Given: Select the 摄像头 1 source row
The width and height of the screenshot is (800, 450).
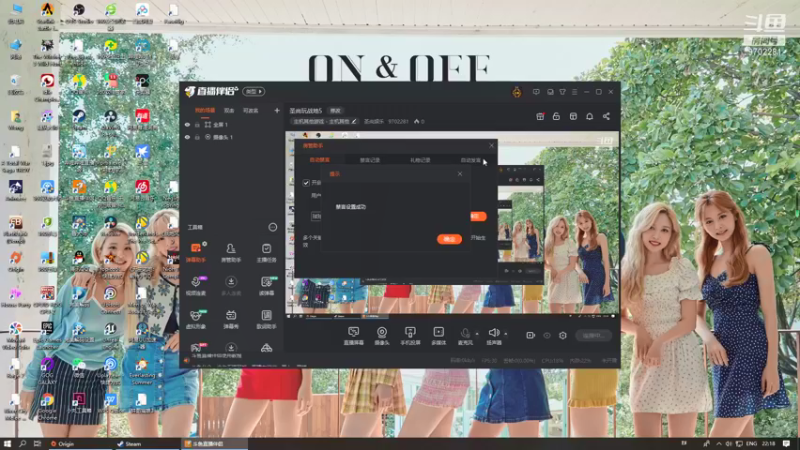Looking at the screenshot, I should [x=232, y=137].
